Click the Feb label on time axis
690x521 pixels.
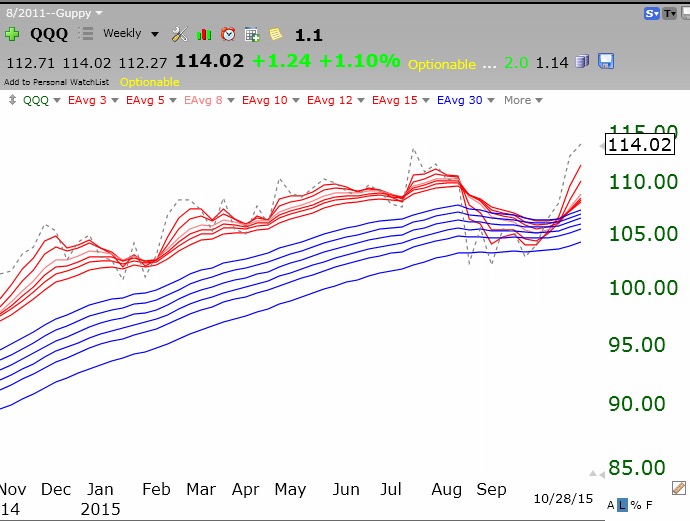156,489
